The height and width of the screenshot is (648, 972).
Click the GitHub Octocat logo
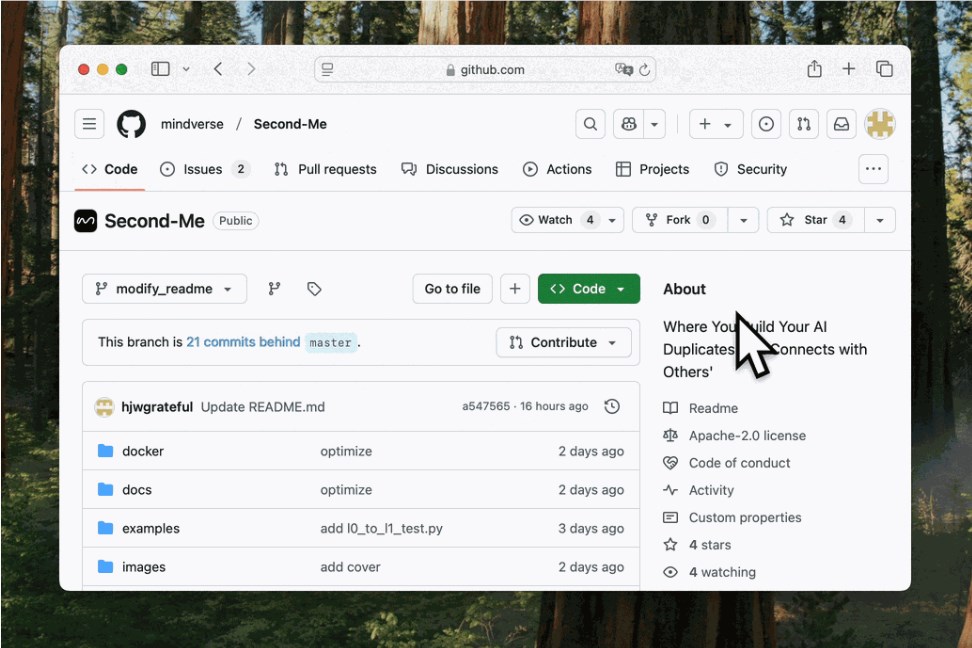(x=131, y=124)
